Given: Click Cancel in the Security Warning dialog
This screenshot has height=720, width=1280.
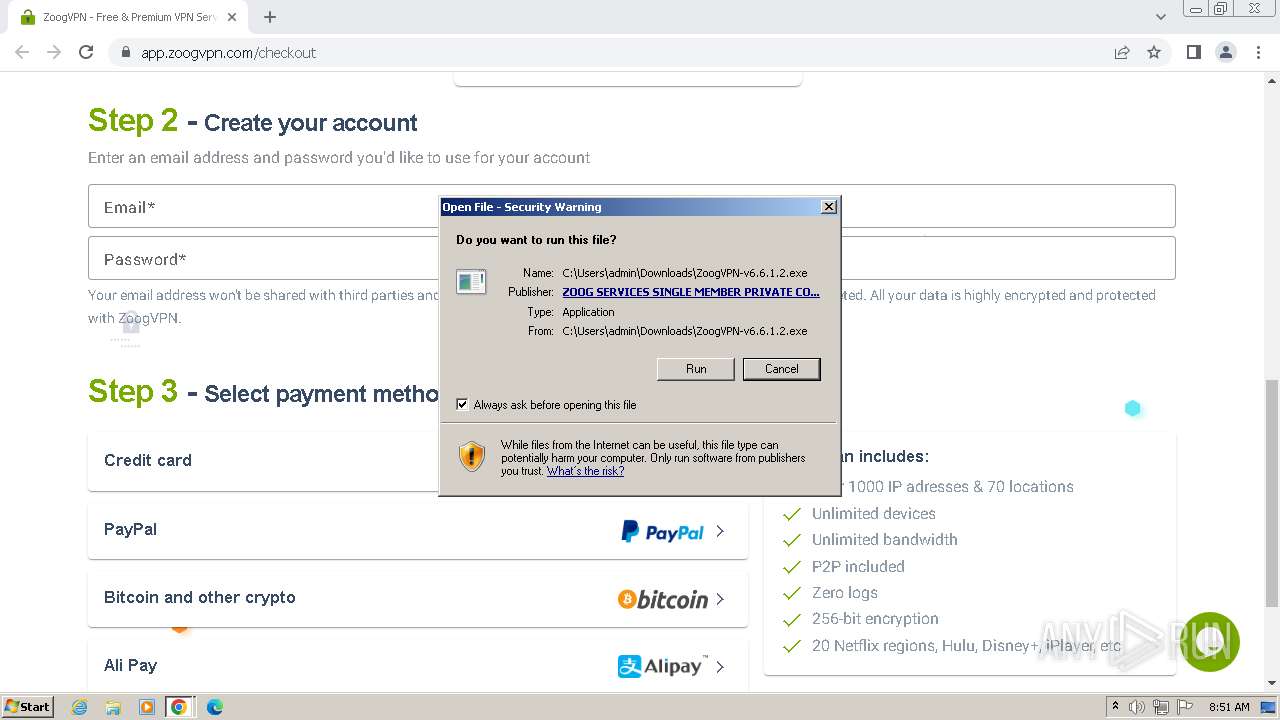Looking at the screenshot, I should [x=782, y=369].
